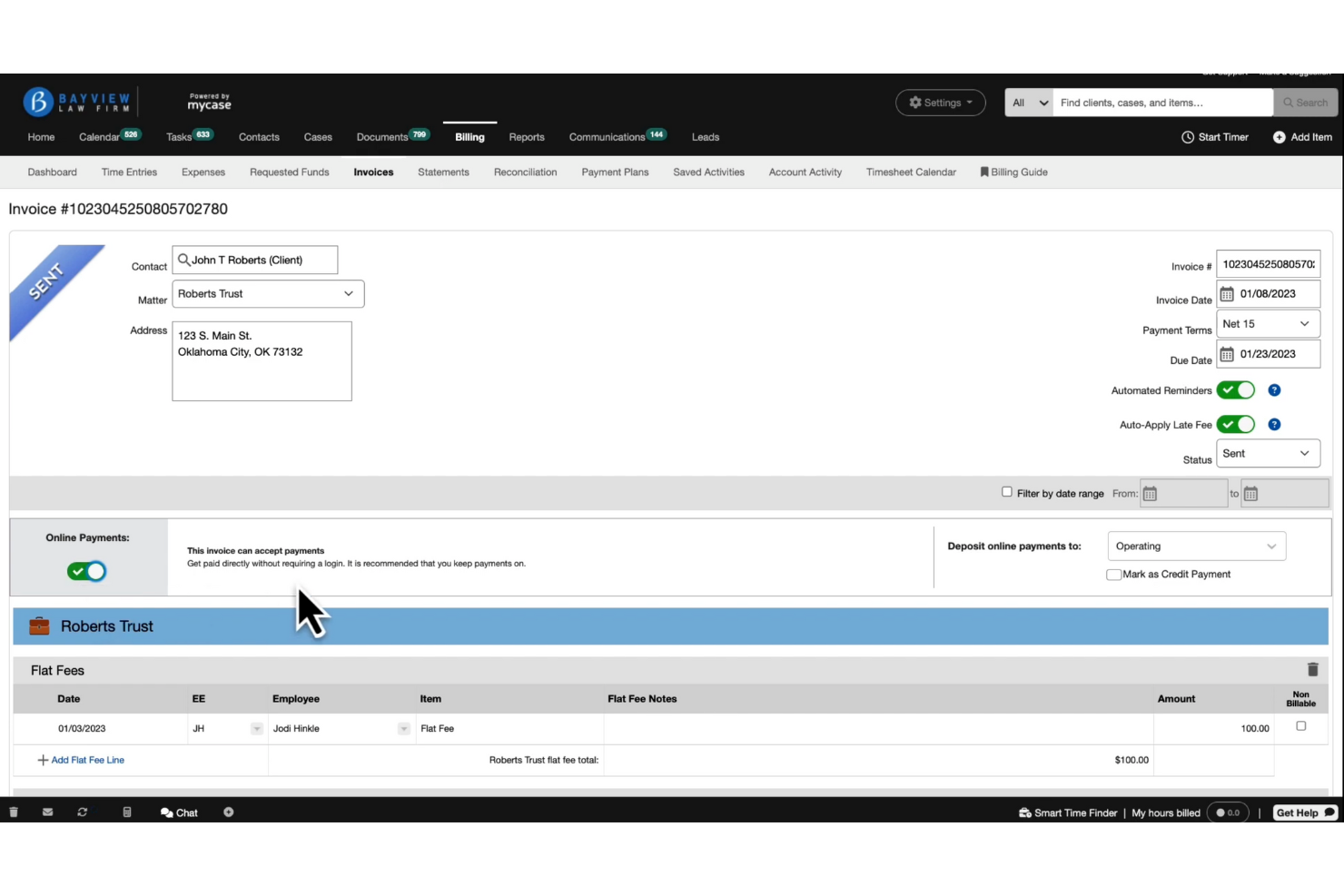1344x896 pixels.
Task: Click the Add Flat Fee Line link
Action: coord(87,760)
